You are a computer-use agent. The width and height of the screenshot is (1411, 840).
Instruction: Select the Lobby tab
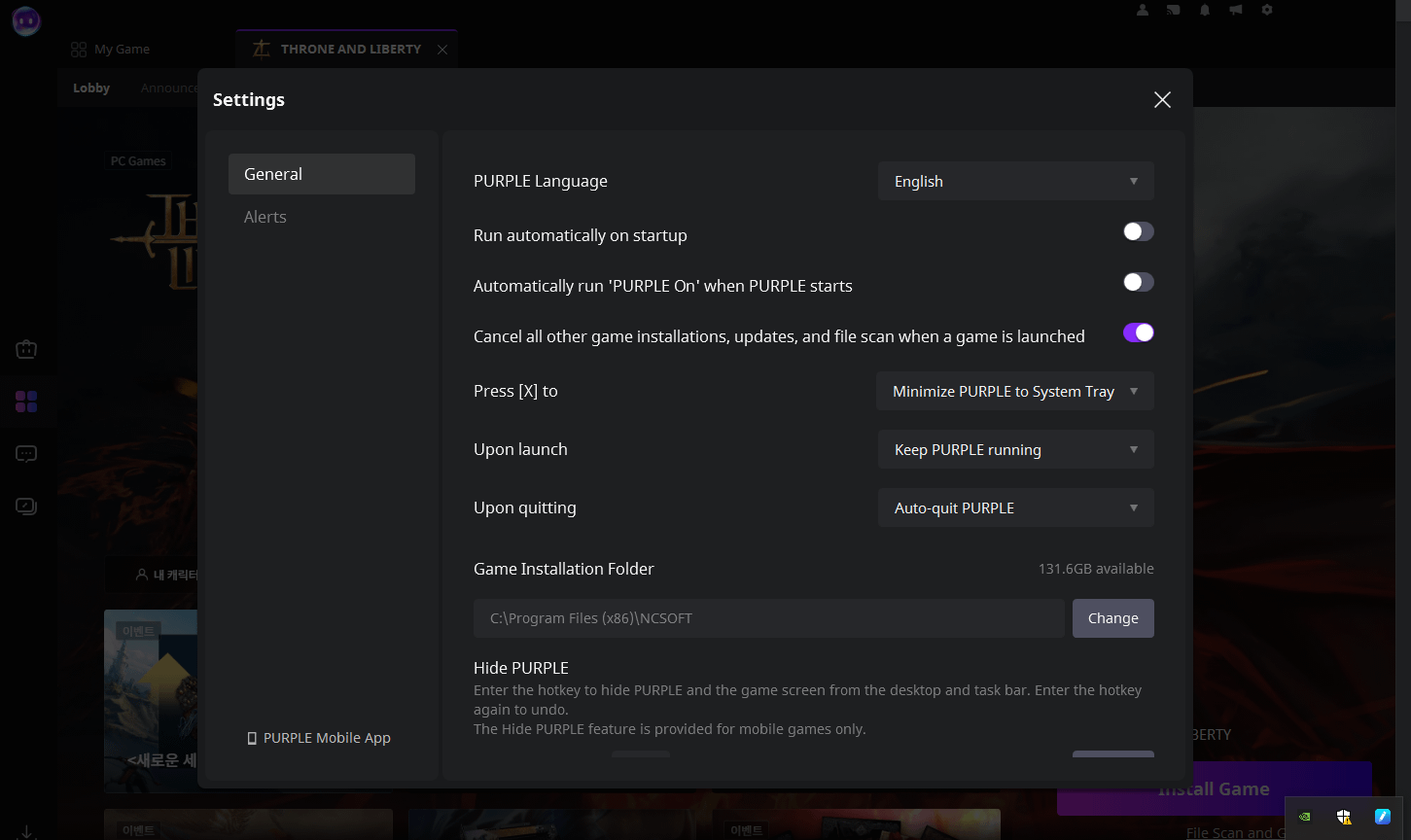[91, 87]
